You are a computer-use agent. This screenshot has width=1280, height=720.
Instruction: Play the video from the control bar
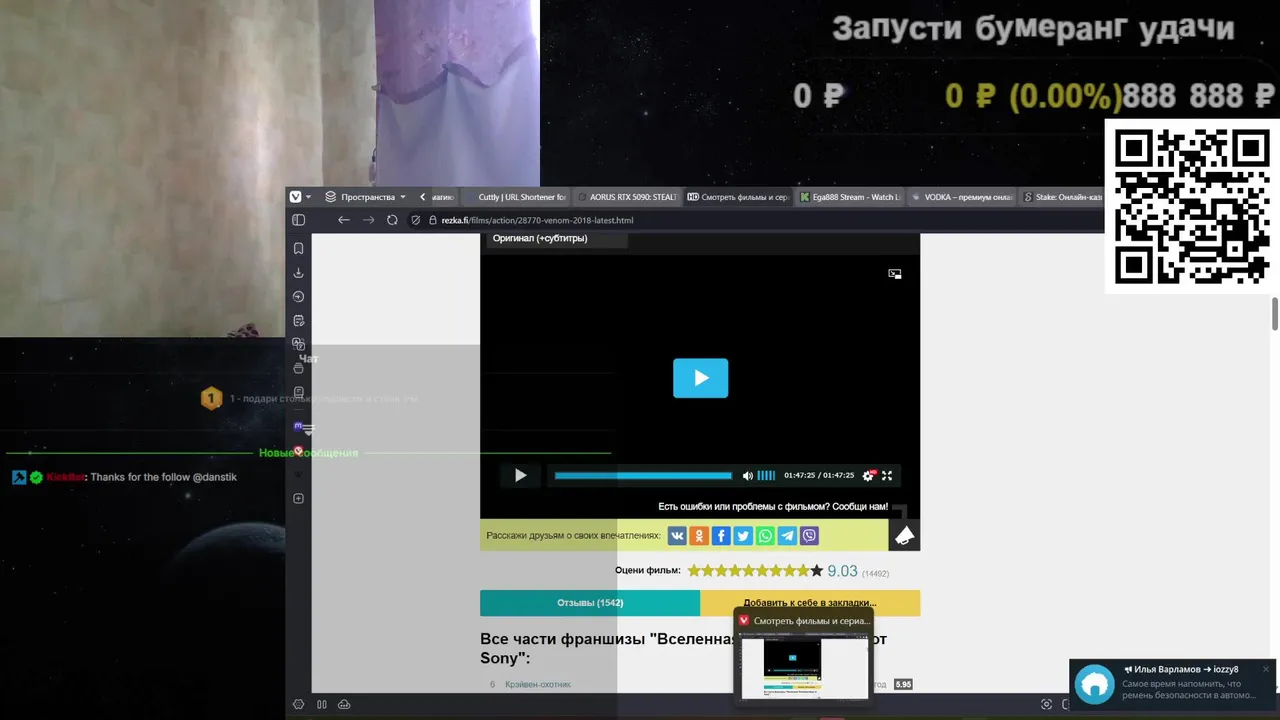(x=520, y=476)
